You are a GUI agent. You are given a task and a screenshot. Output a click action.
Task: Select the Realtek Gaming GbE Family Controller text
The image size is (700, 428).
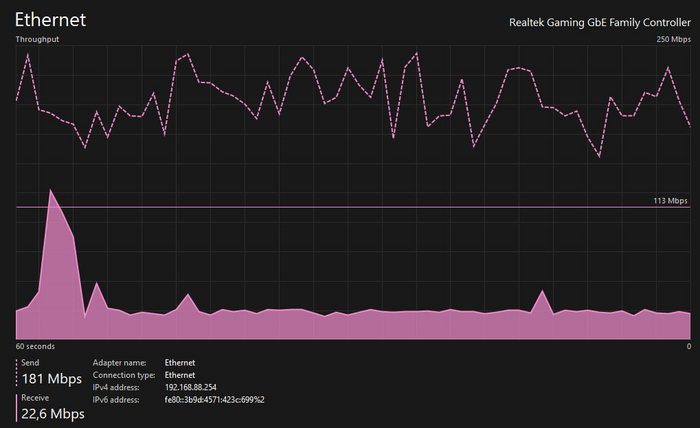(600, 23)
